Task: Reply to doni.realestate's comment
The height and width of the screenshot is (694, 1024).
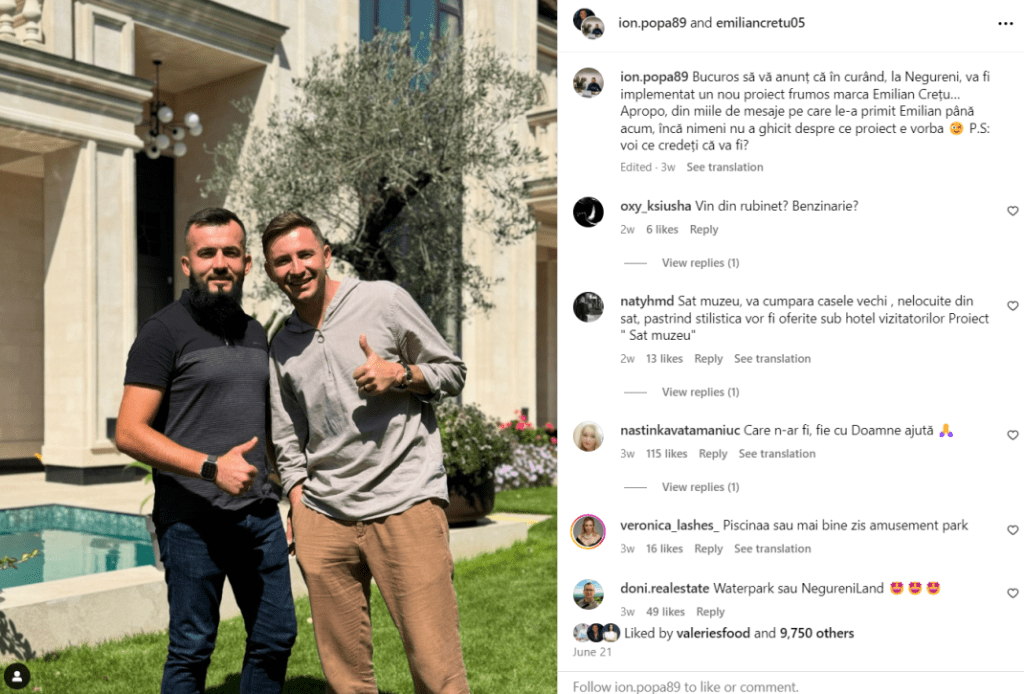Action: pyautogui.click(x=710, y=612)
